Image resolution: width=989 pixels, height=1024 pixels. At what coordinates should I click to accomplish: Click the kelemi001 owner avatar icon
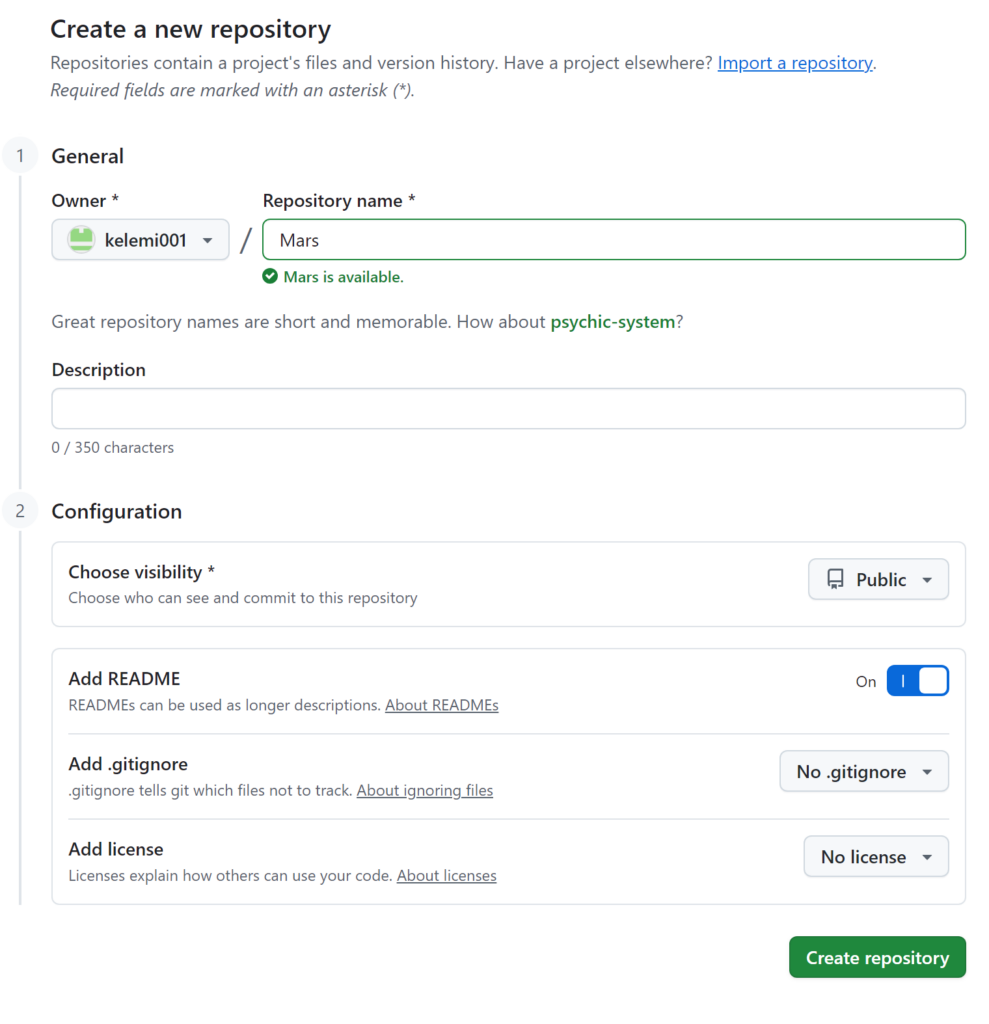pyautogui.click(x=81, y=240)
